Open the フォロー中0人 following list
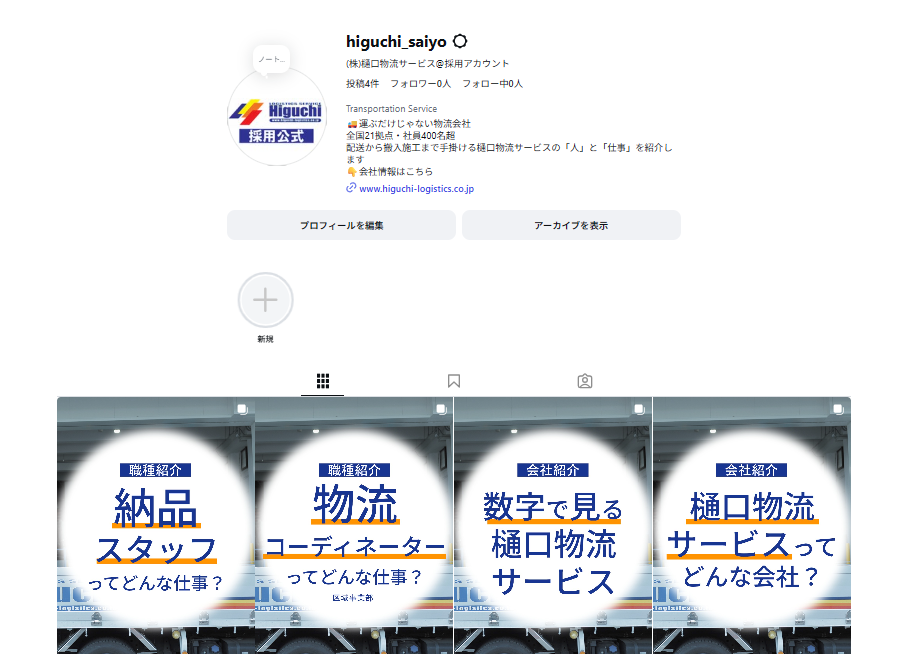 [493, 84]
